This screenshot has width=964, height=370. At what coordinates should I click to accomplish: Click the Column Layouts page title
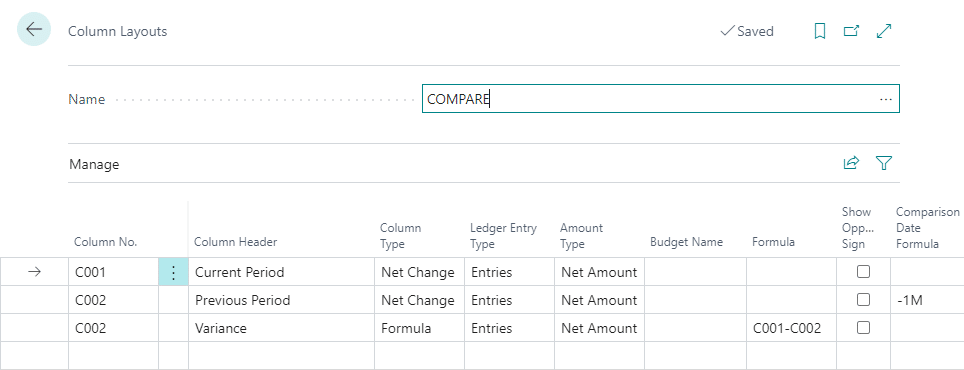pyautogui.click(x=117, y=31)
